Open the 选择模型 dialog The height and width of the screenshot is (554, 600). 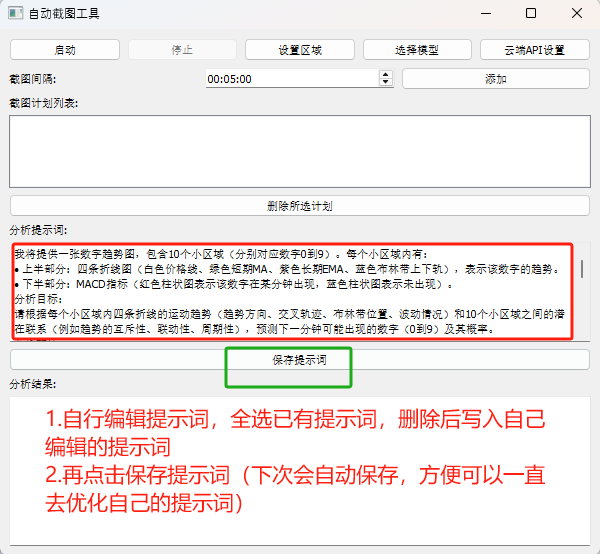pos(417,50)
